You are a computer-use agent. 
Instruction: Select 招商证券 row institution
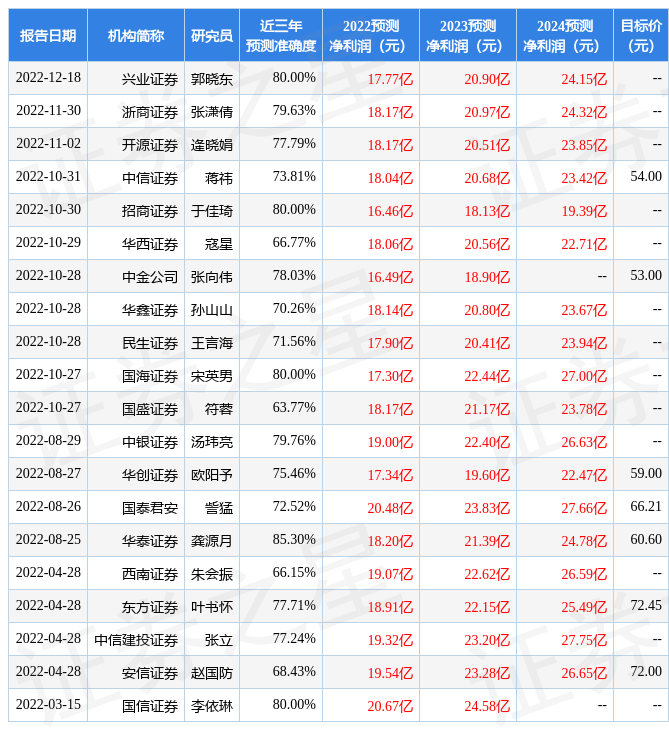click(150, 211)
